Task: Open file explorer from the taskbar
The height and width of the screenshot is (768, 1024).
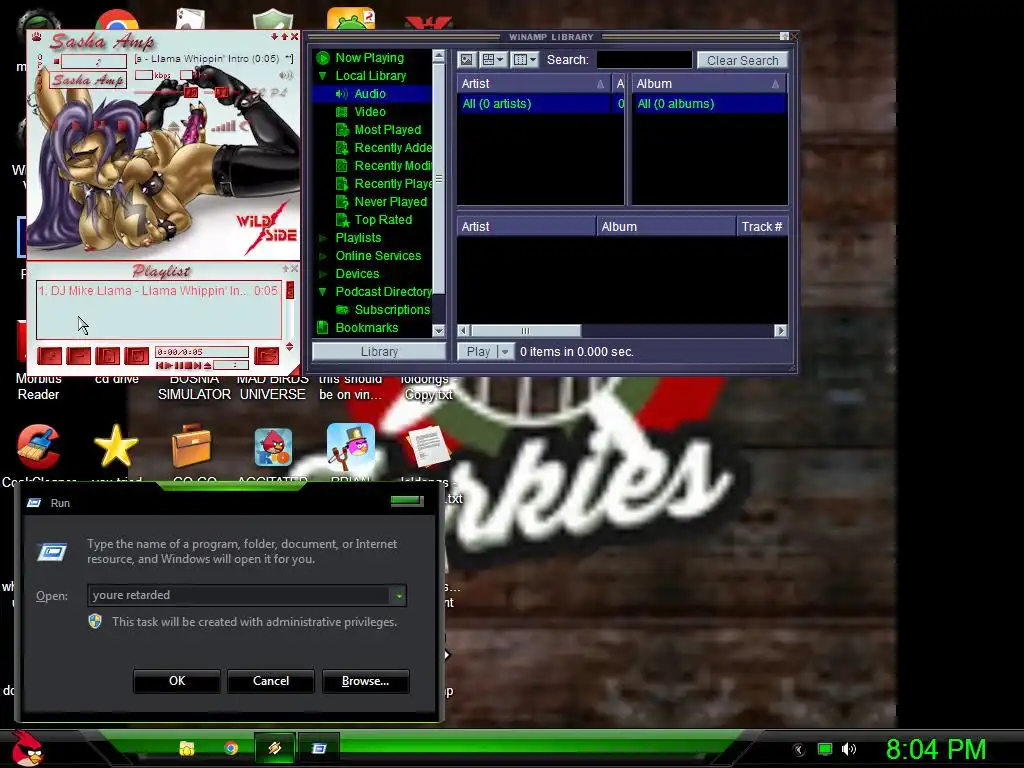Action: pos(187,748)
